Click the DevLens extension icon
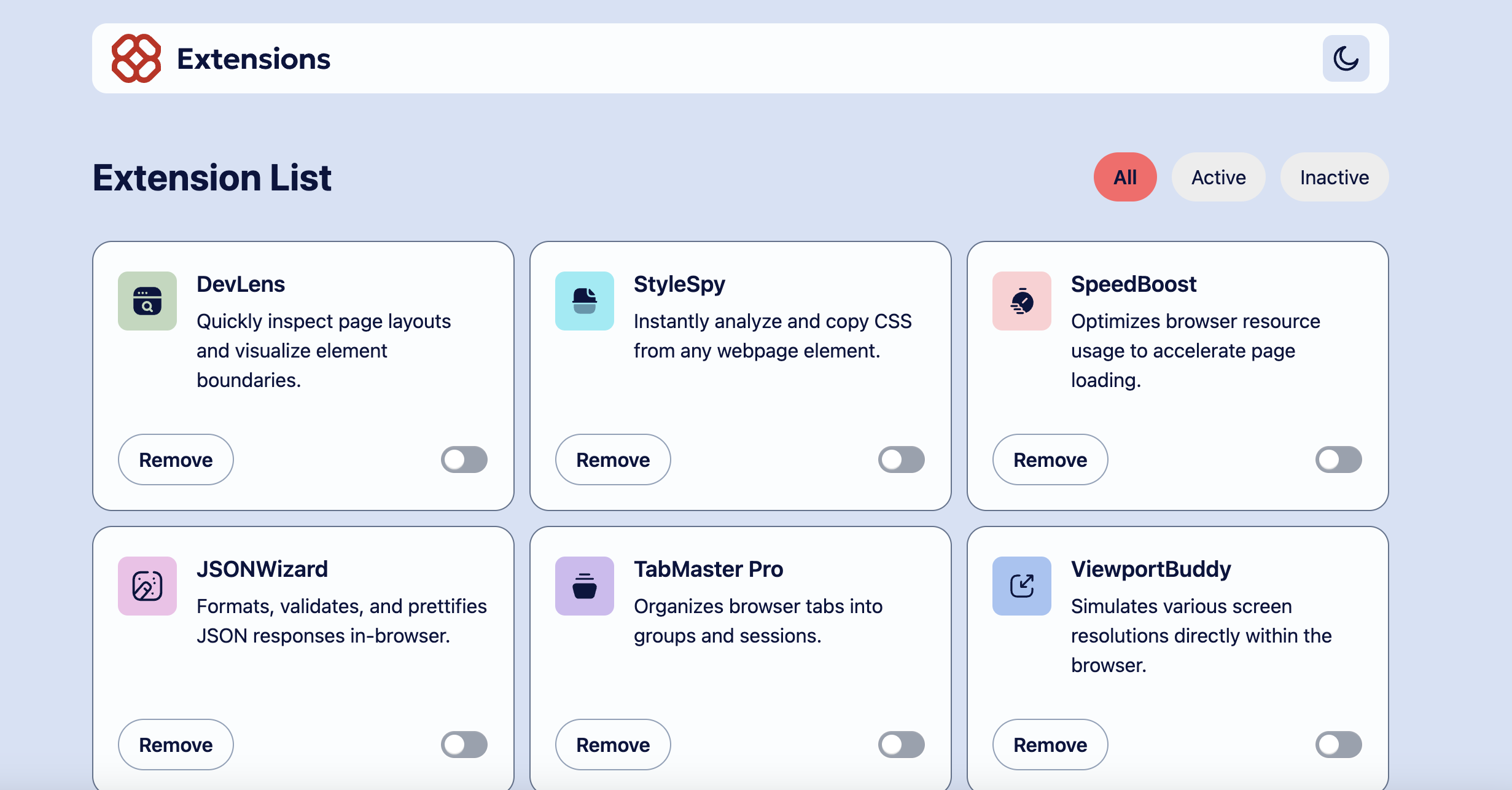The image size is (1512, 790). click(x=147, y=301)
